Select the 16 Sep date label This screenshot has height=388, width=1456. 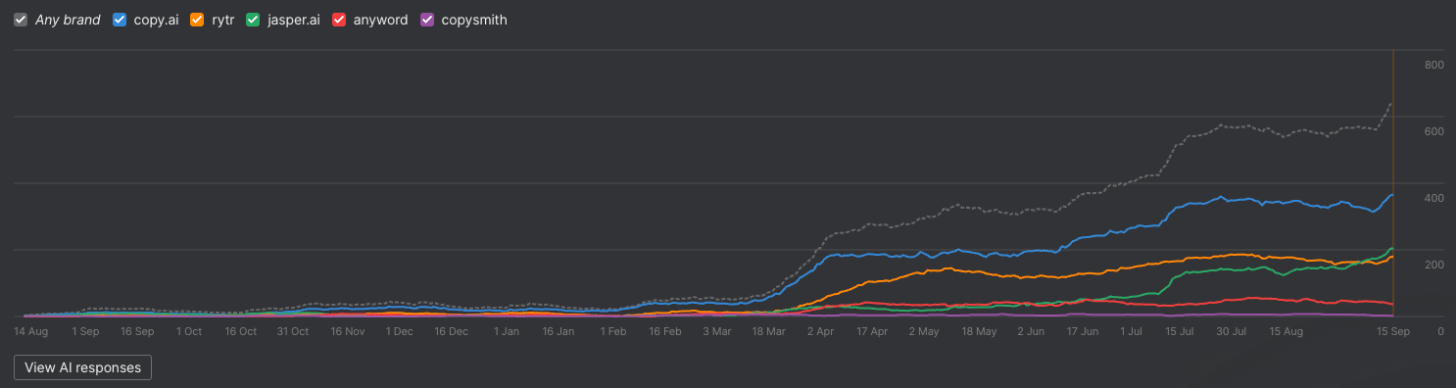coord(137,331)
